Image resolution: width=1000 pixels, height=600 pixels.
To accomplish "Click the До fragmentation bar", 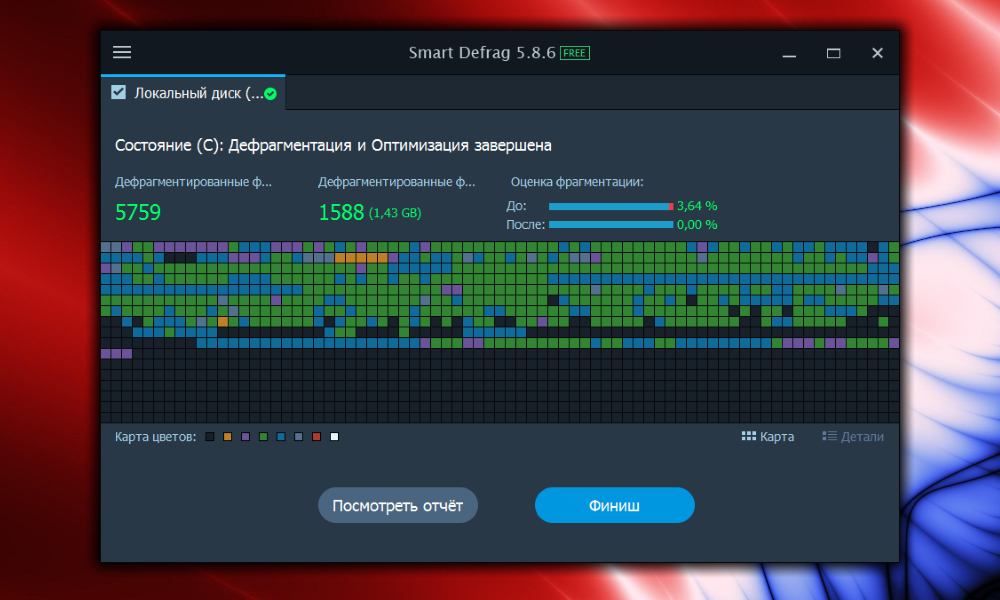I will (x=611, y=207).
